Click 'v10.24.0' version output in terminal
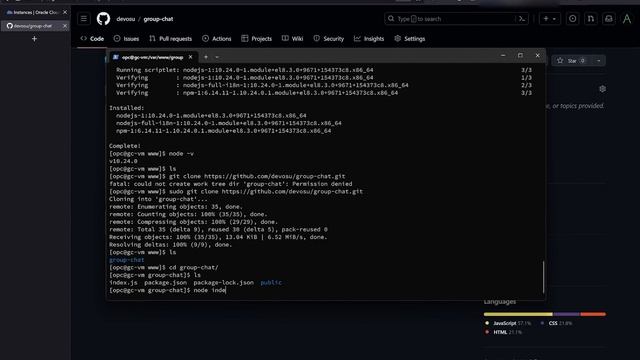Image resolution: width=640 pixels, height=360 pixels. point(123,161)
